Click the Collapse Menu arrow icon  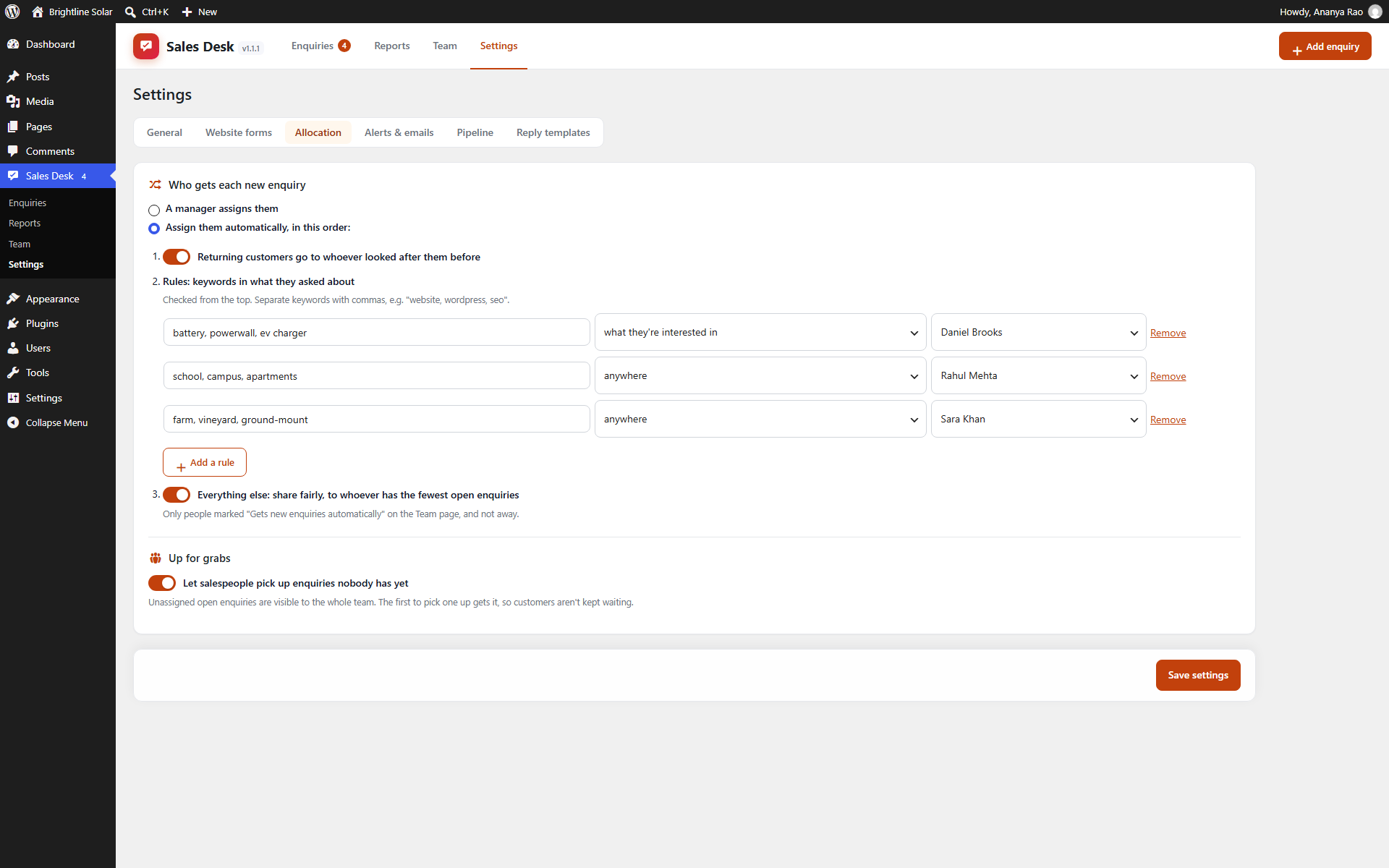pyautogui.click(x=13, y=422)
